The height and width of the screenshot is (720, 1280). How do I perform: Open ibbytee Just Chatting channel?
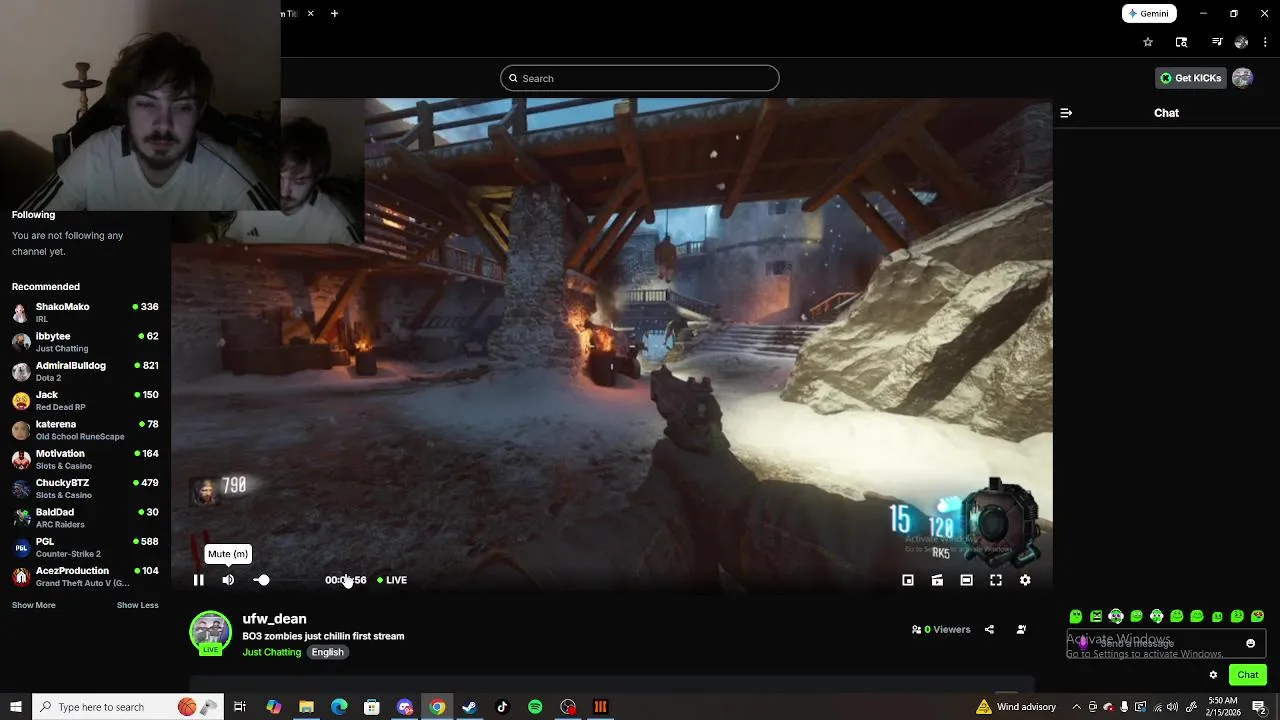[x=85, y=342]
